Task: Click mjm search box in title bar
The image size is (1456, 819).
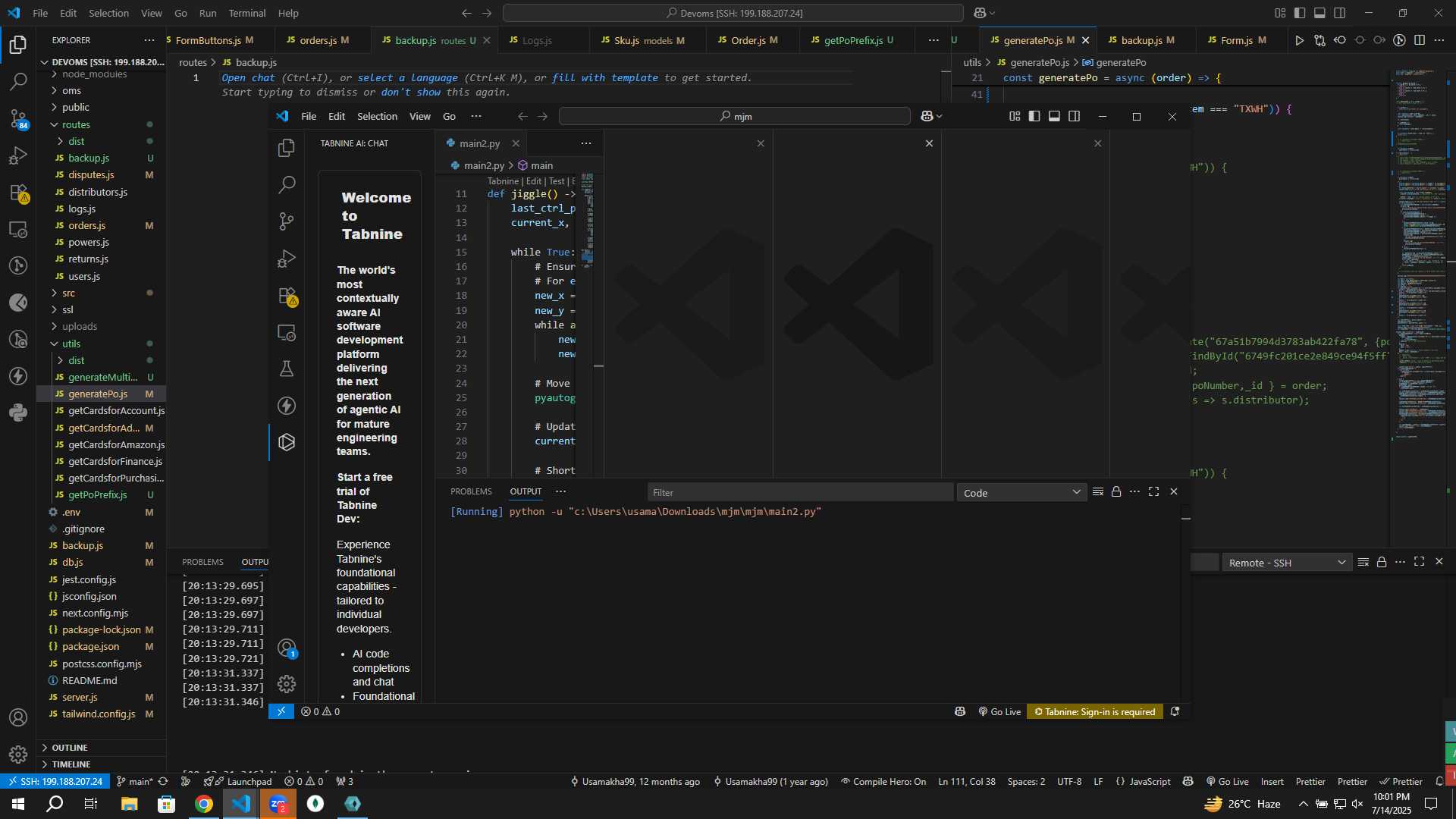Action: (x=734, y=116)
